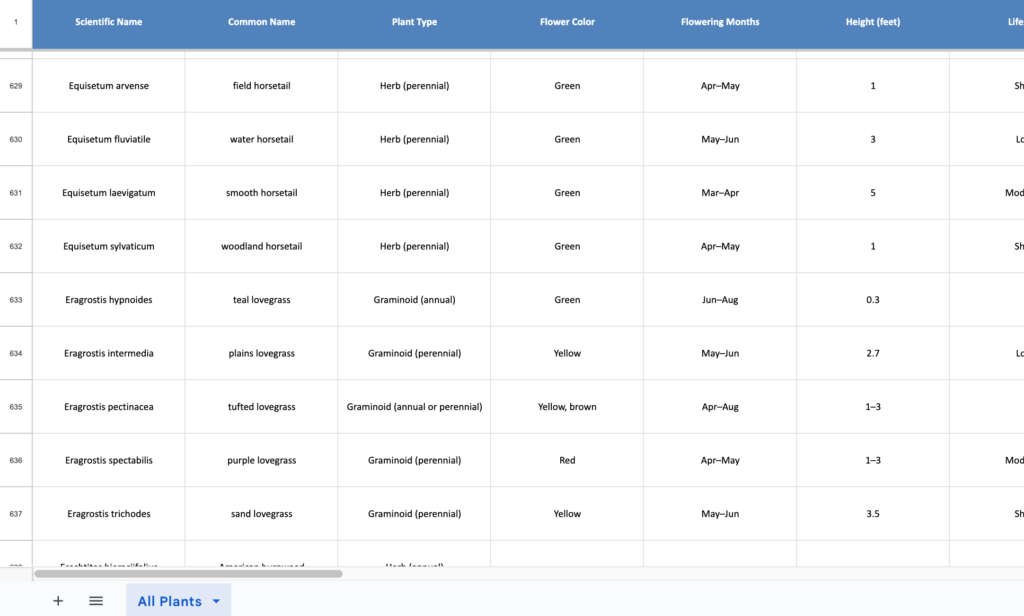Select the Plant Type header cell

(x=414, y=22)
